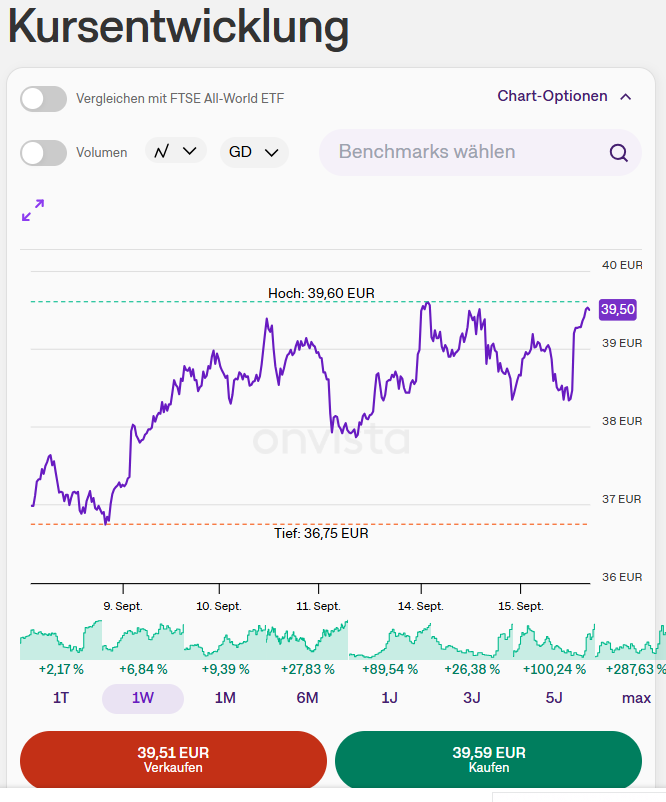
Task: Click the Volumen label text
Action: pos(101,152)
